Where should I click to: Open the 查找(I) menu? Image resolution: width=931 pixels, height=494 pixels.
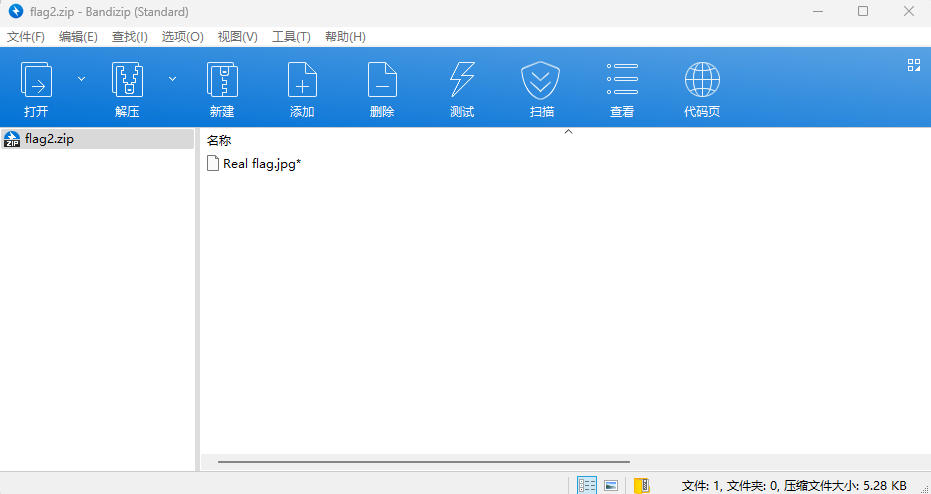tap(129, 37)
